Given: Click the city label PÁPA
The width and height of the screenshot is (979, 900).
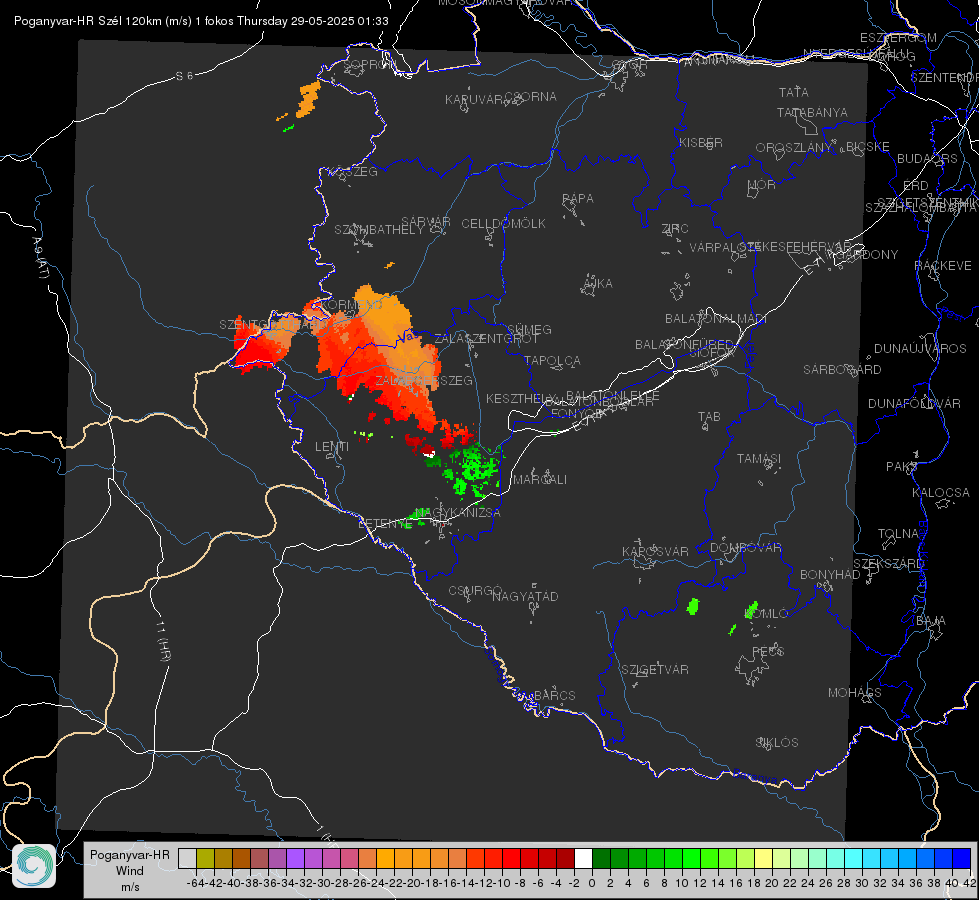Looking at the screenshot, I should coord(578,199).
